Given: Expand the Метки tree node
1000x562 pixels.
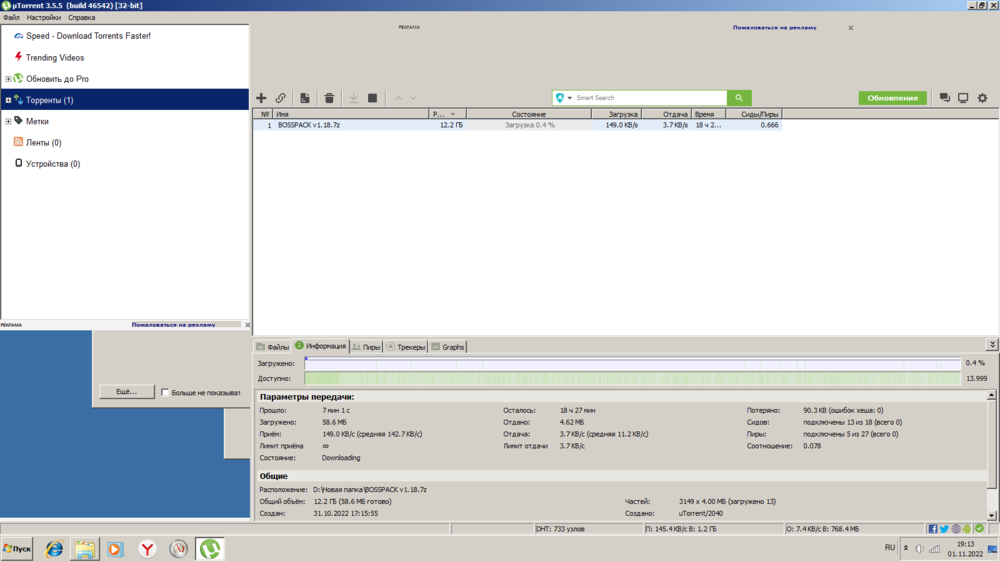Looking at the screenshot, I should pyautogui.click(x=8, y=121).
